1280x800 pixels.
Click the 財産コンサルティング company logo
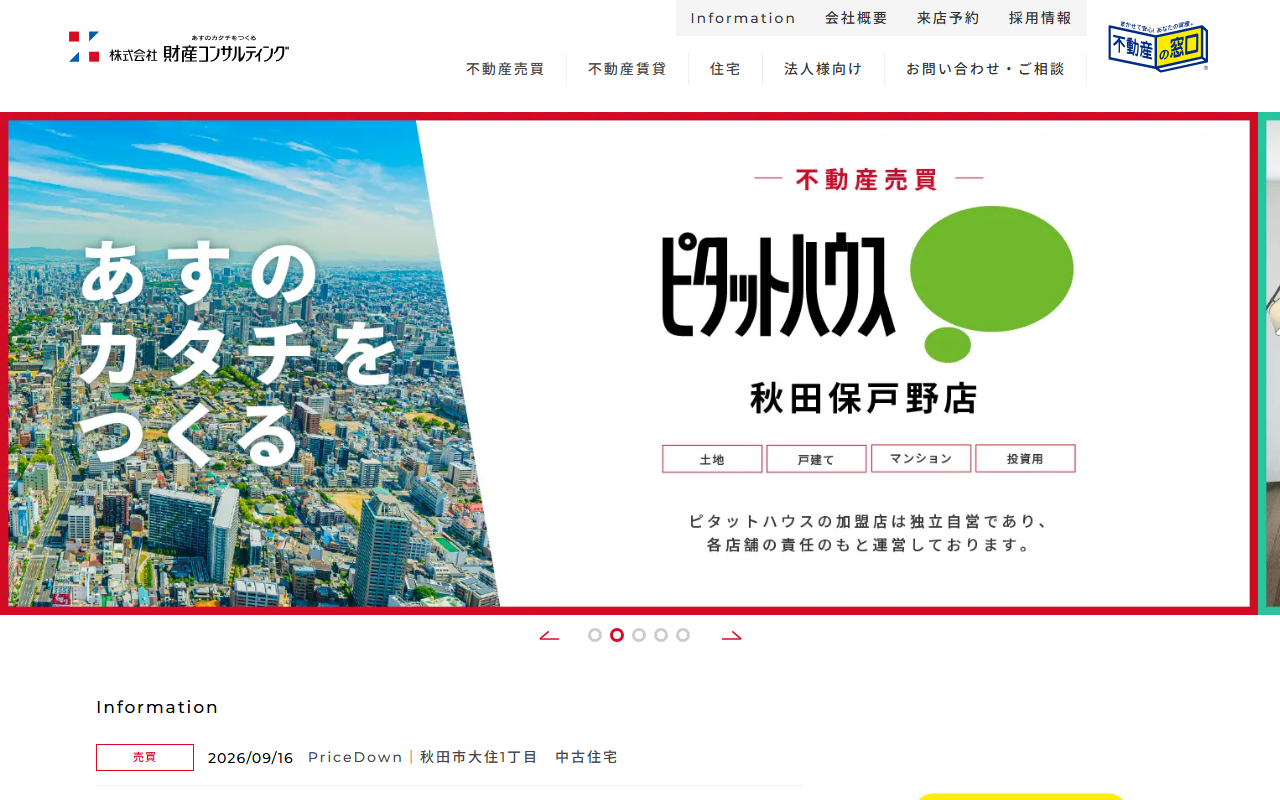179,48
